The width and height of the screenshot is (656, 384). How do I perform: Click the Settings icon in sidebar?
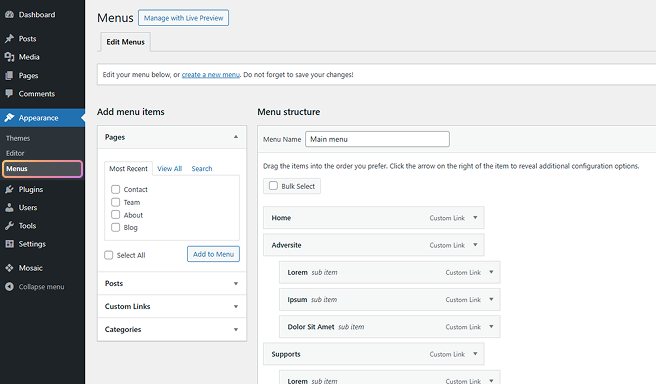click(x=9, y=244)
